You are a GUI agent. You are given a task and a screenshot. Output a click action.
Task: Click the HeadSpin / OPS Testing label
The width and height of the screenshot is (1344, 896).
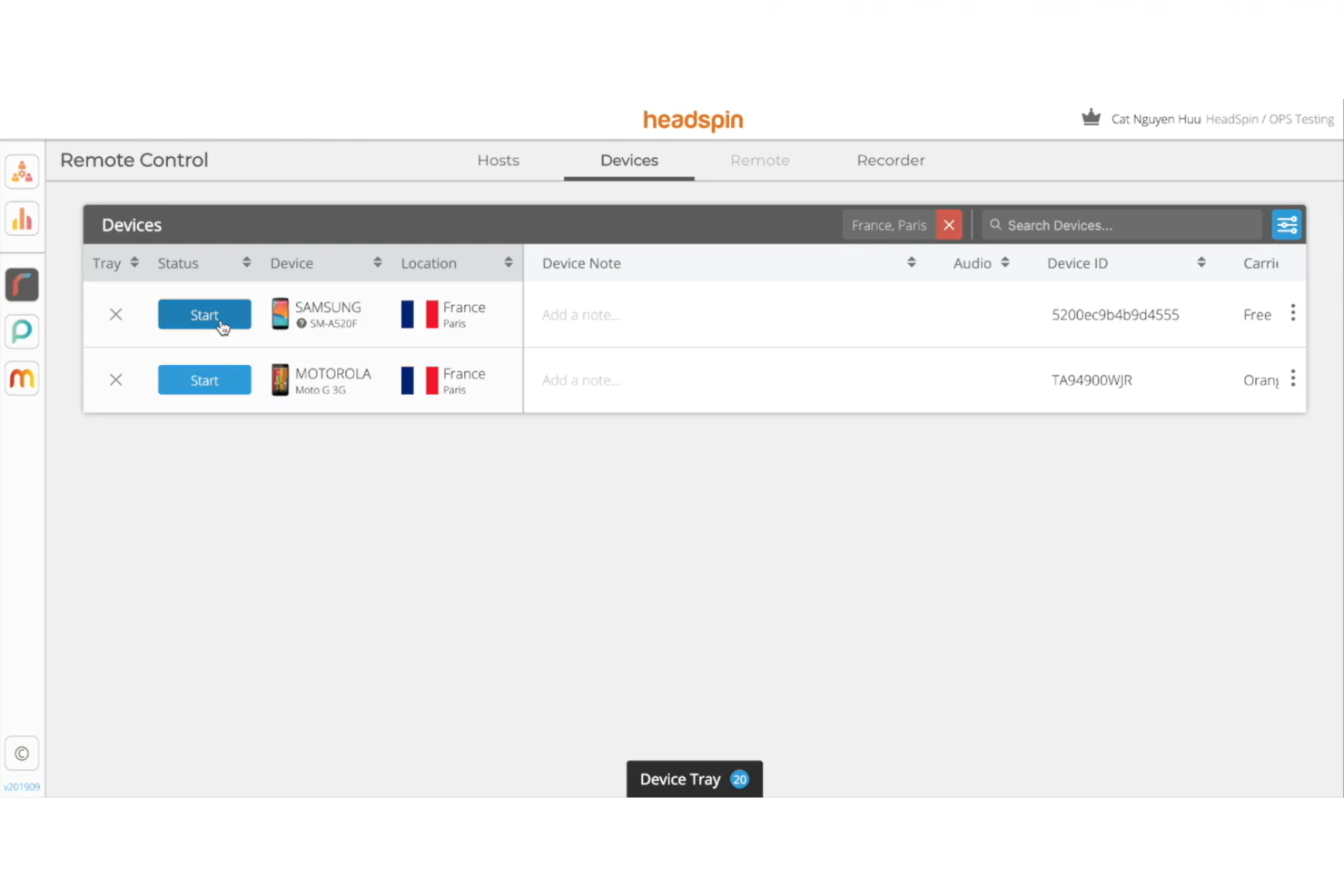(x=1270, y=119)
